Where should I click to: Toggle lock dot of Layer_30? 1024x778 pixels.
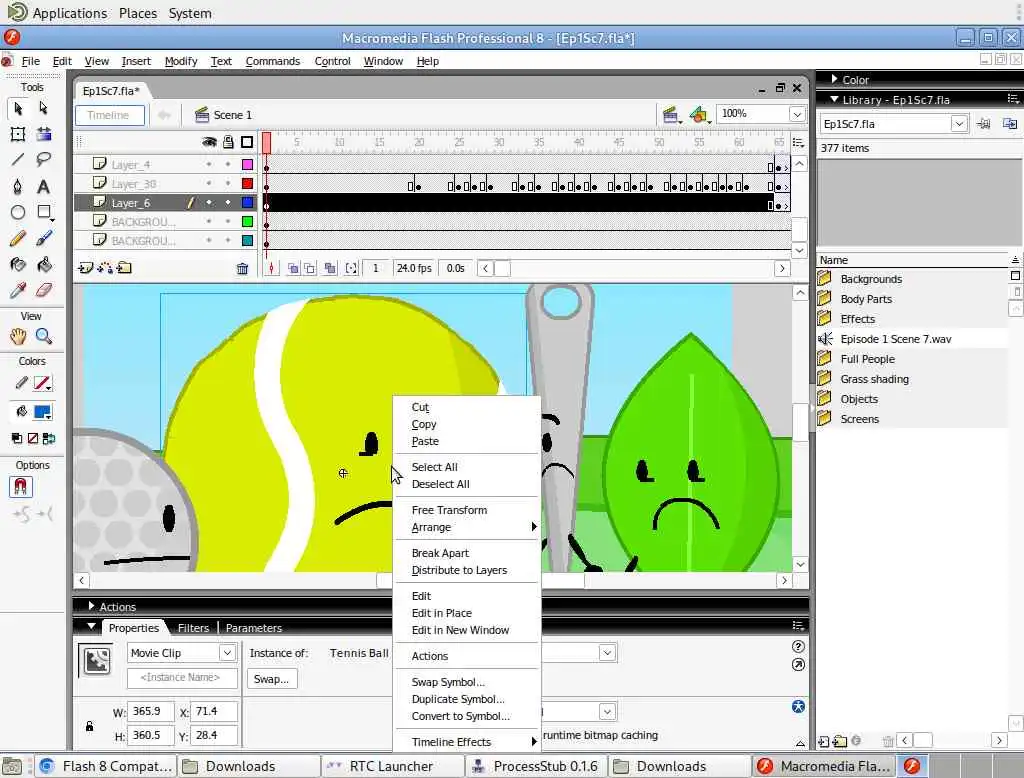pos(228,184)
